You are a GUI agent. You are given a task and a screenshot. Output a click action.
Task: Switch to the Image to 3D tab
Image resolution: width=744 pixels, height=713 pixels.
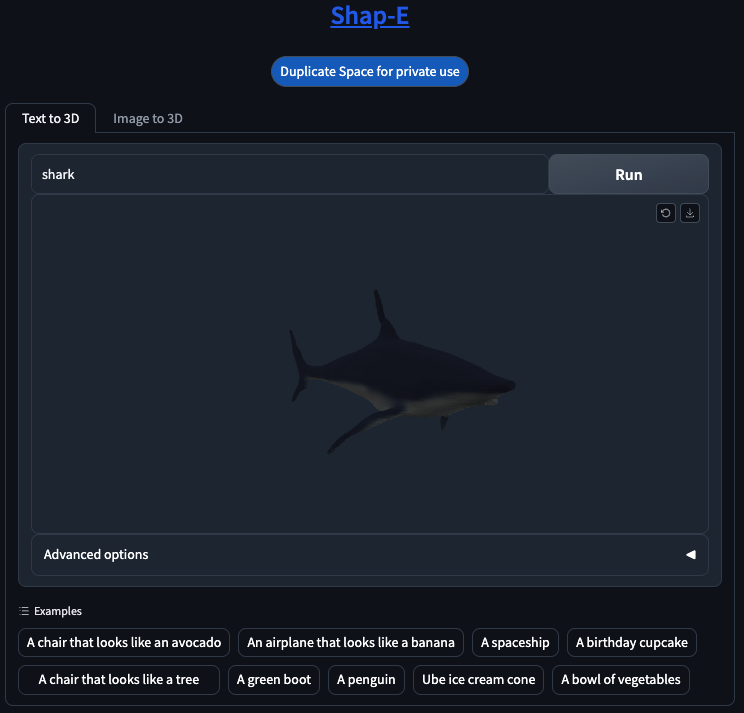tap(148, 119)
